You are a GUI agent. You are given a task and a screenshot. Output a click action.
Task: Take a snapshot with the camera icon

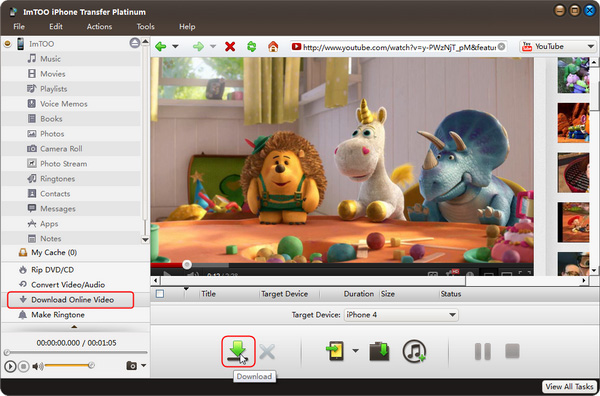coord(131,366)
